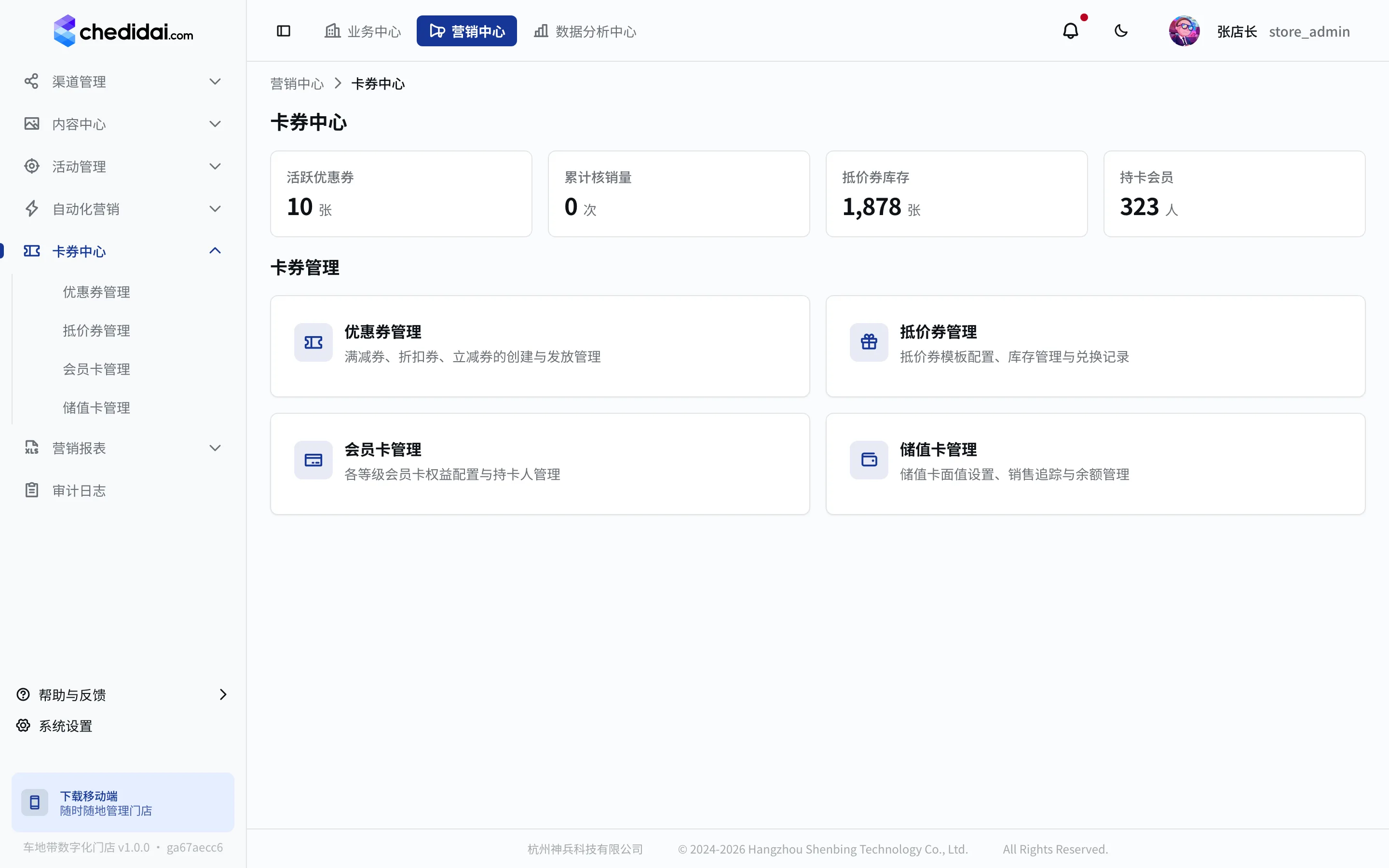Click the coupon icon on 优惠券管理 card

(x=313, y=343)
